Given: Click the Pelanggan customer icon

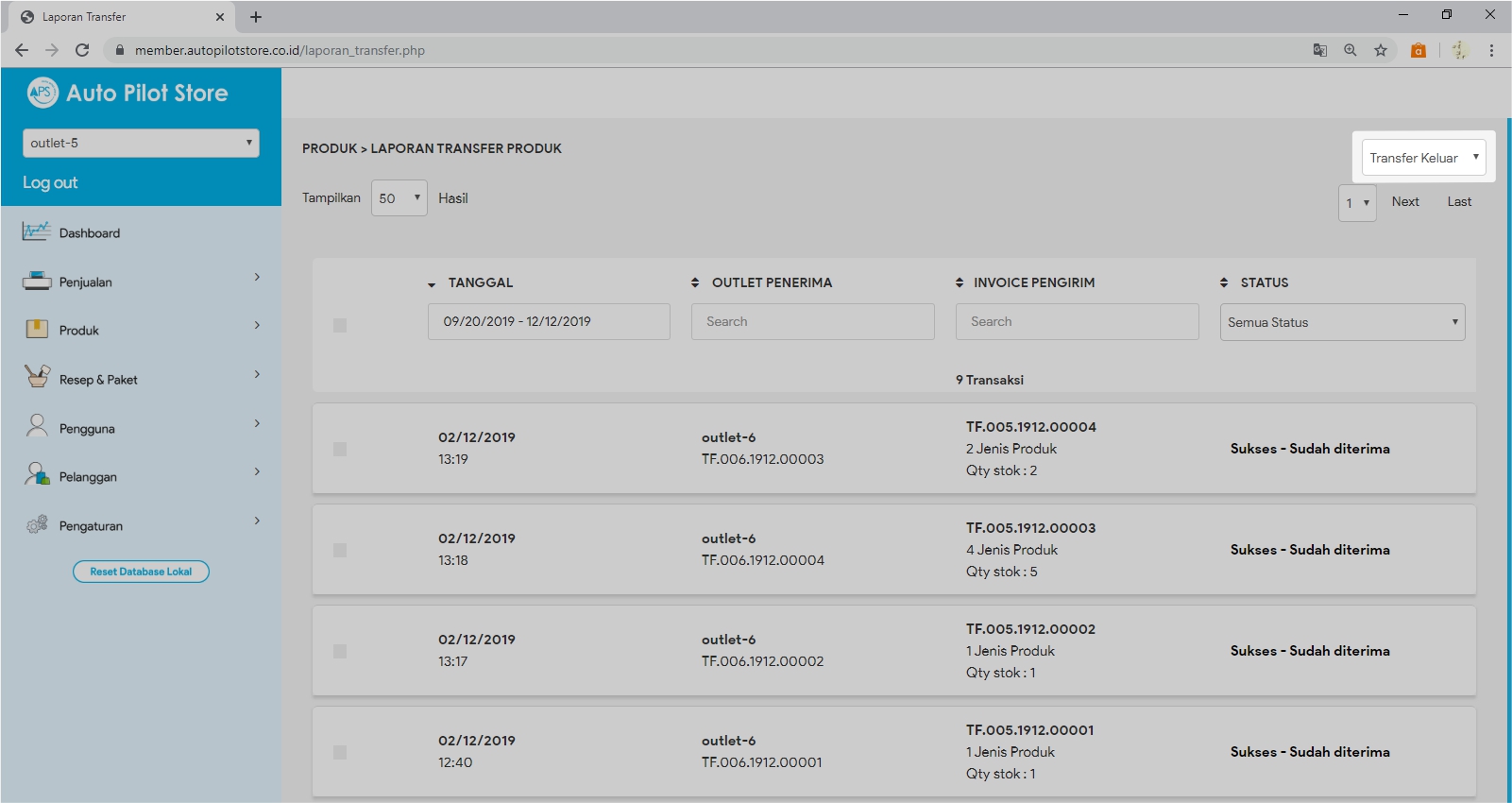Looking at the screenshot, I should click(36, 474).
